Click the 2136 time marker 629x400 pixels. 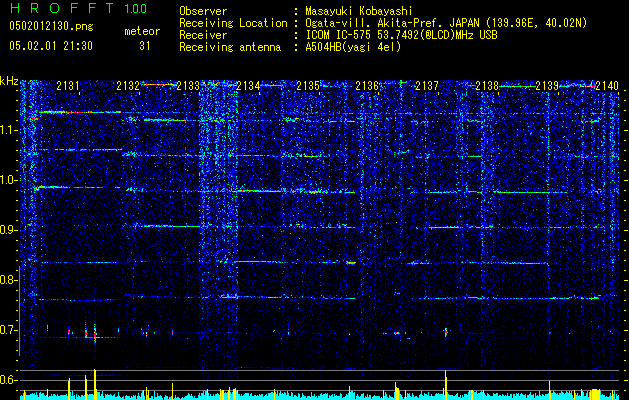coord(367,85)
